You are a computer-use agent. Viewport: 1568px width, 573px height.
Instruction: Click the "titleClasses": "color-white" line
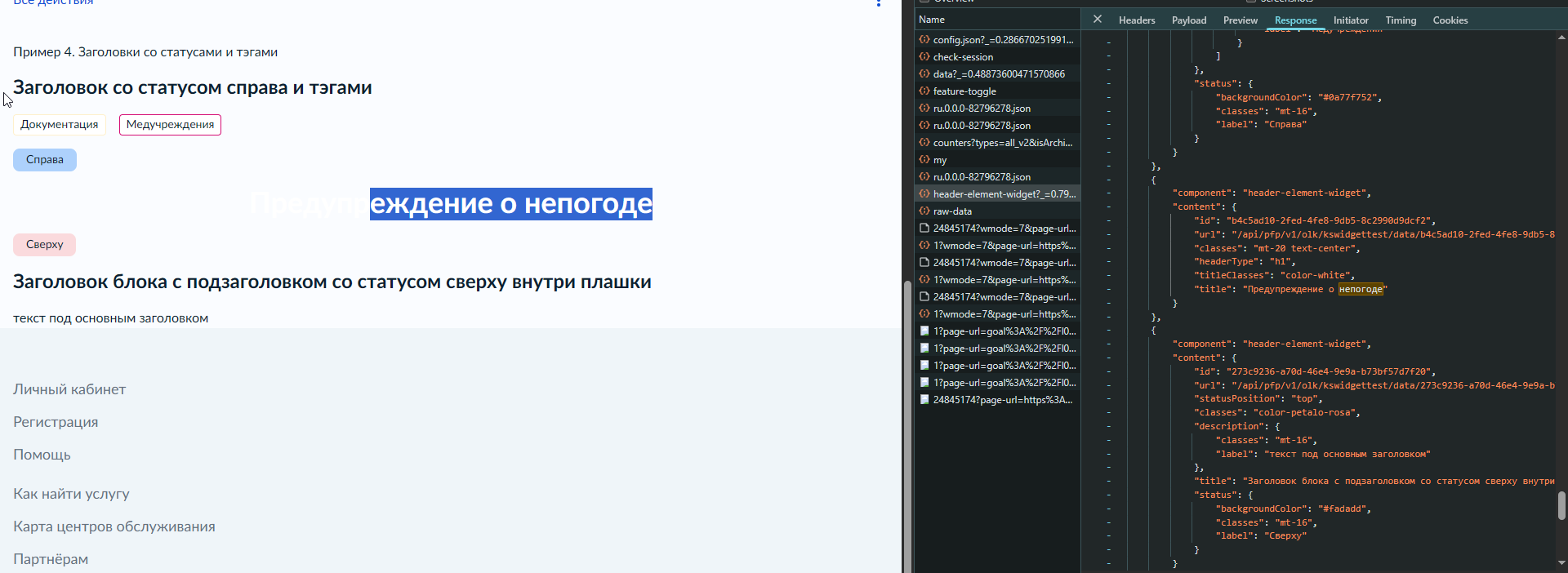point(1274,275)
